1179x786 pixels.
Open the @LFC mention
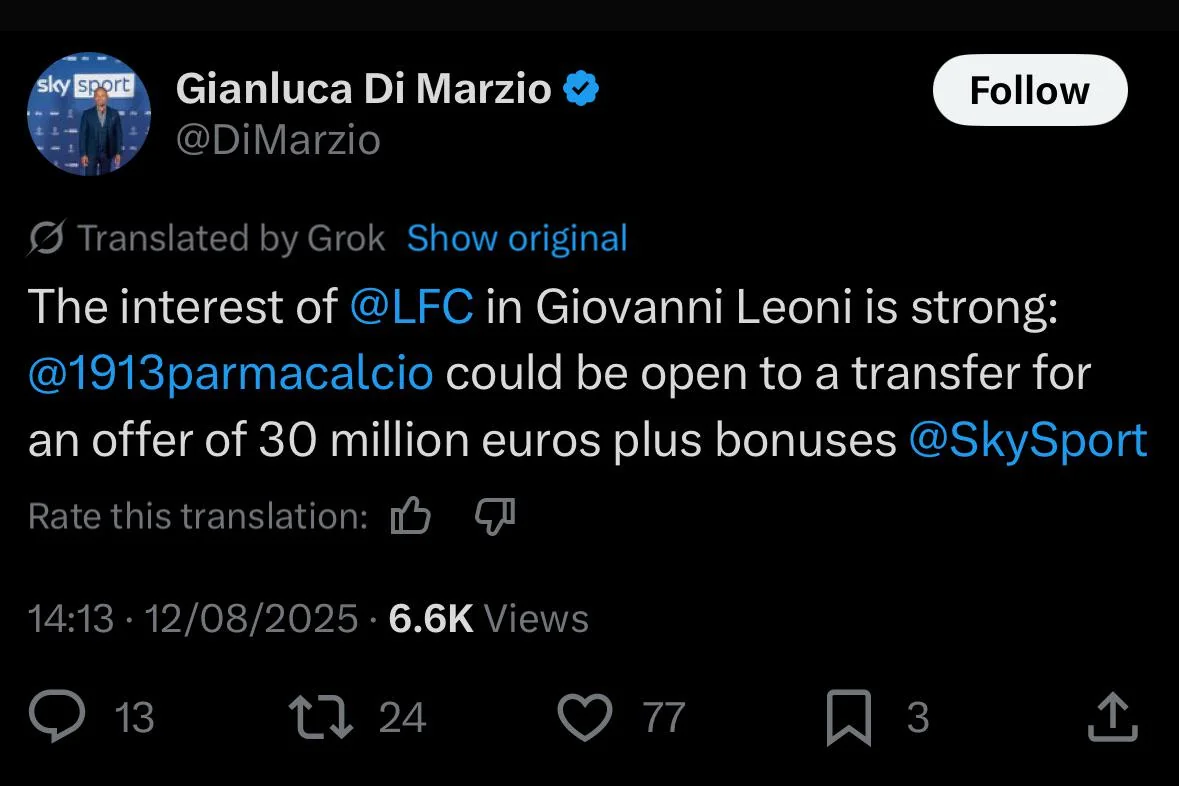pos(412,307)
